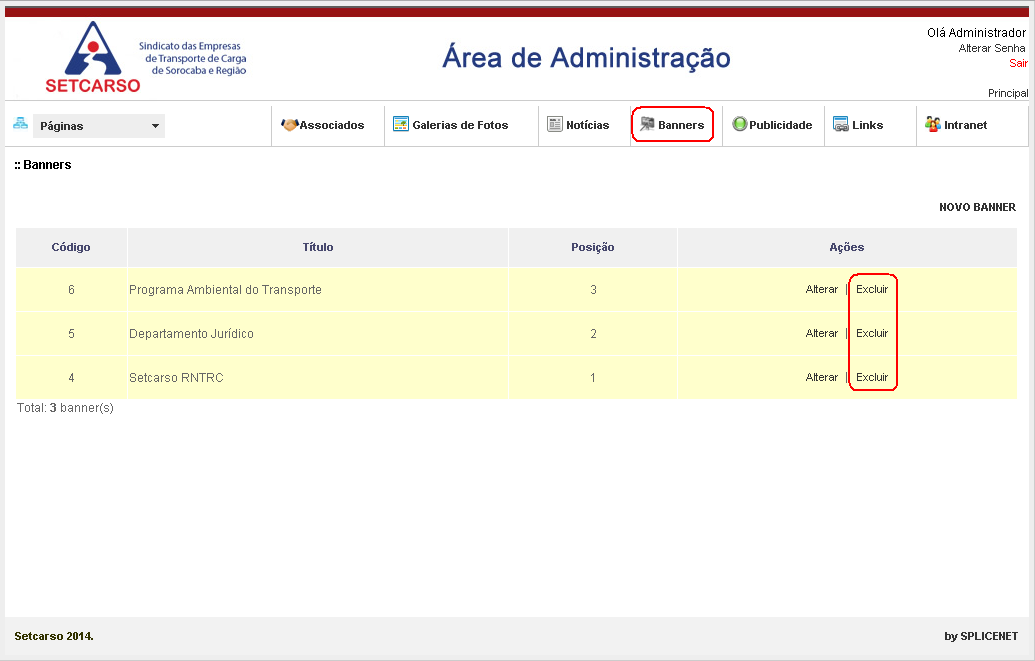Click Excluir for Departamento Jurídico
Image resolution: width=1035 pixels, height=661 pixels.
click(872, 333)
